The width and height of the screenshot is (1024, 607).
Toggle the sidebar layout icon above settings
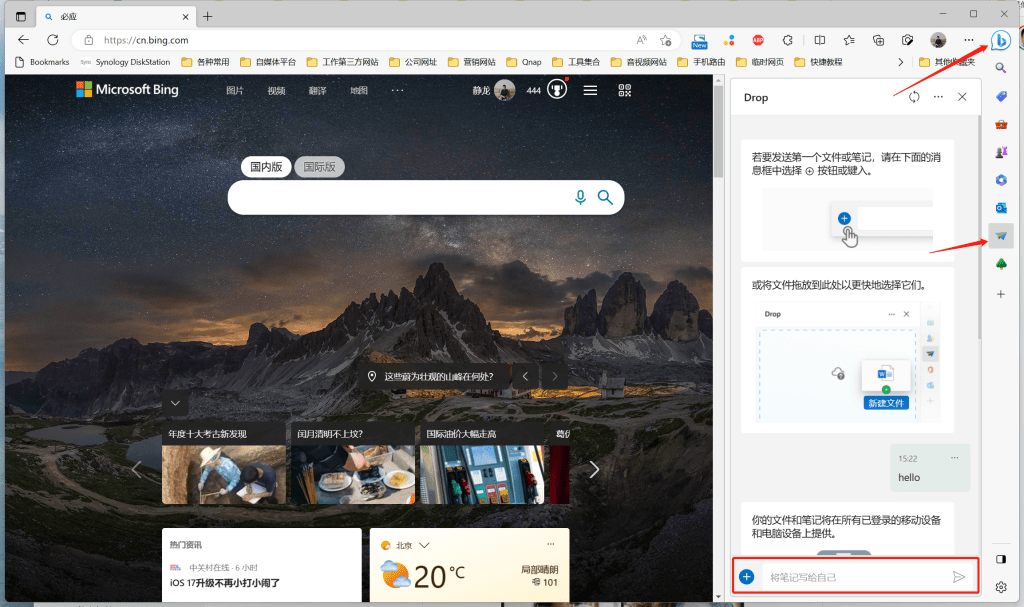coord(1000,559)
